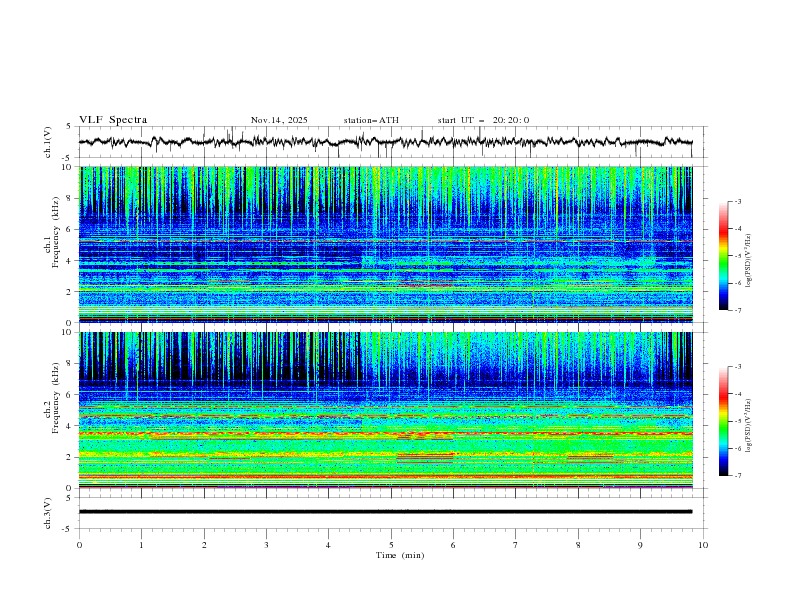This screenshot has width=792, height=612.
Task: Click the ch.1 'Frequency (kHz)' axis label
Action: (56, 233)
